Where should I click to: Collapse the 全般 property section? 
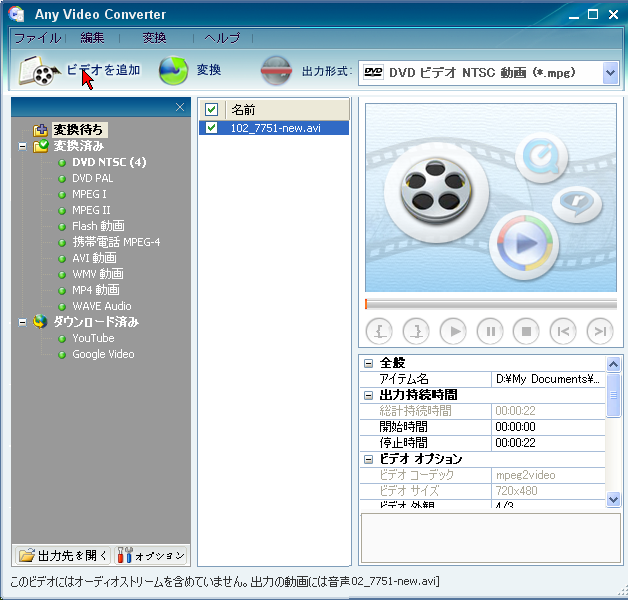click(x=368, y=363)
